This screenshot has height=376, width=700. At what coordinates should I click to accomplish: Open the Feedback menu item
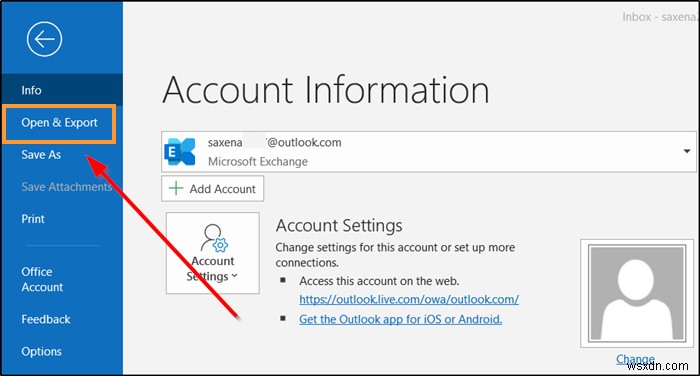(46, 319)
